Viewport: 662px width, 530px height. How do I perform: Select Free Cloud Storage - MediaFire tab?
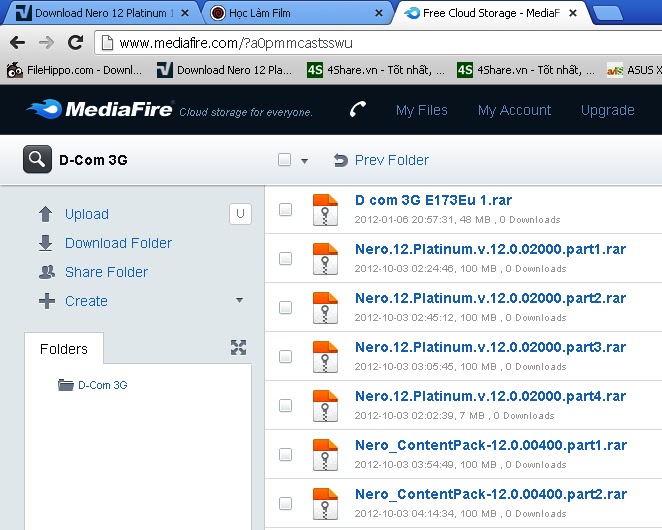(x=490, y=13)
